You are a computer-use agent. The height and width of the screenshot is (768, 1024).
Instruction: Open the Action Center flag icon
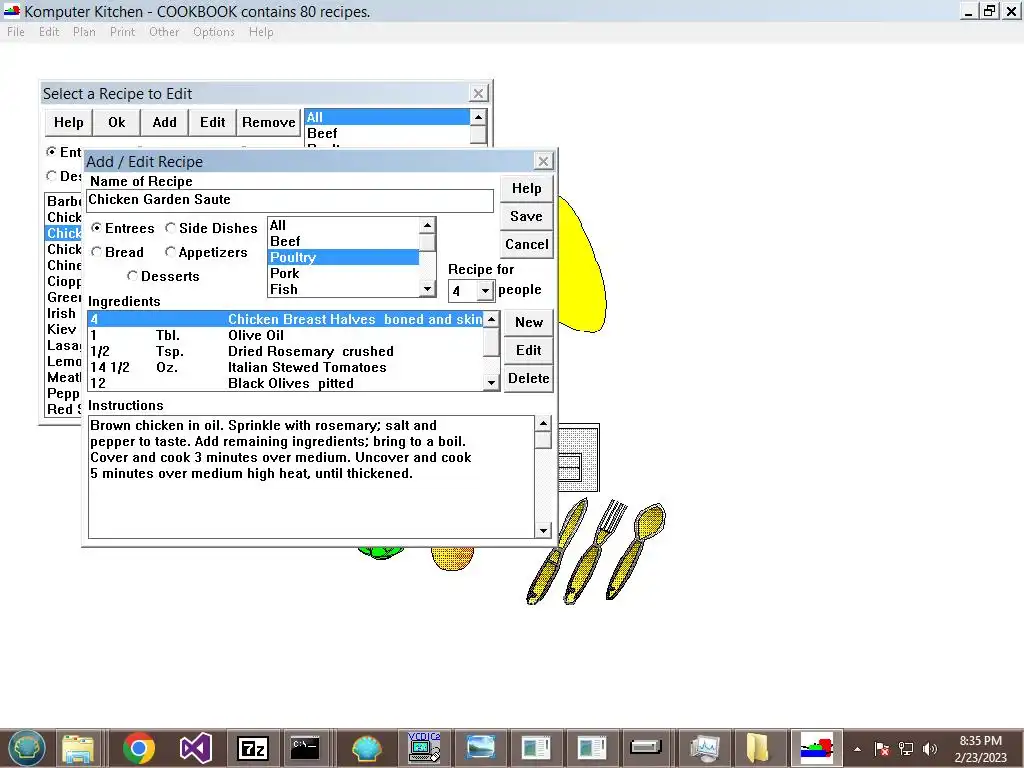click(882, 749)
